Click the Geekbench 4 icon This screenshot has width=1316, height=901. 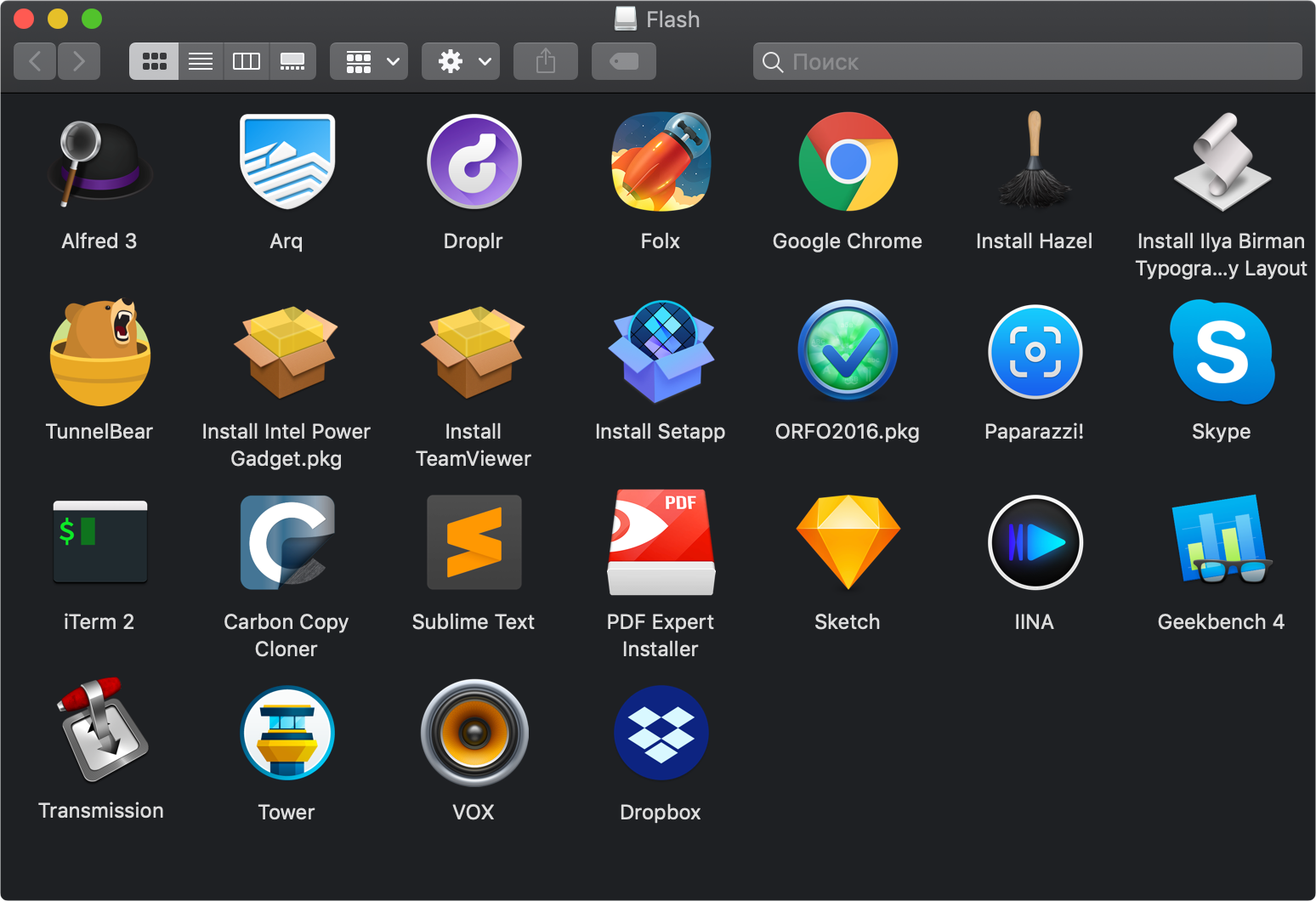tap(1222, 540)
